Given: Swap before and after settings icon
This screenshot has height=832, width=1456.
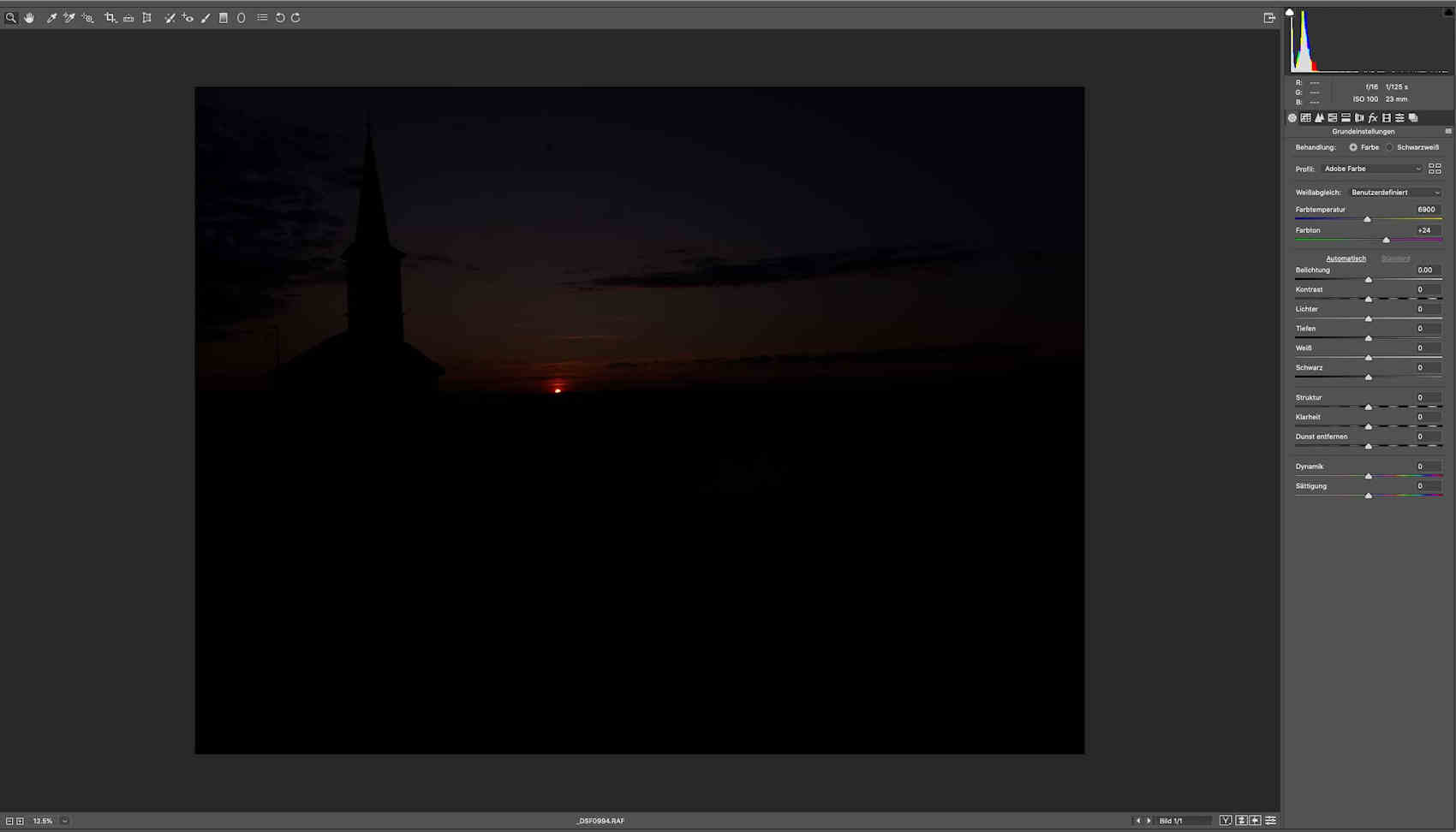Looking at the screenshot, I should point(1241,821).
